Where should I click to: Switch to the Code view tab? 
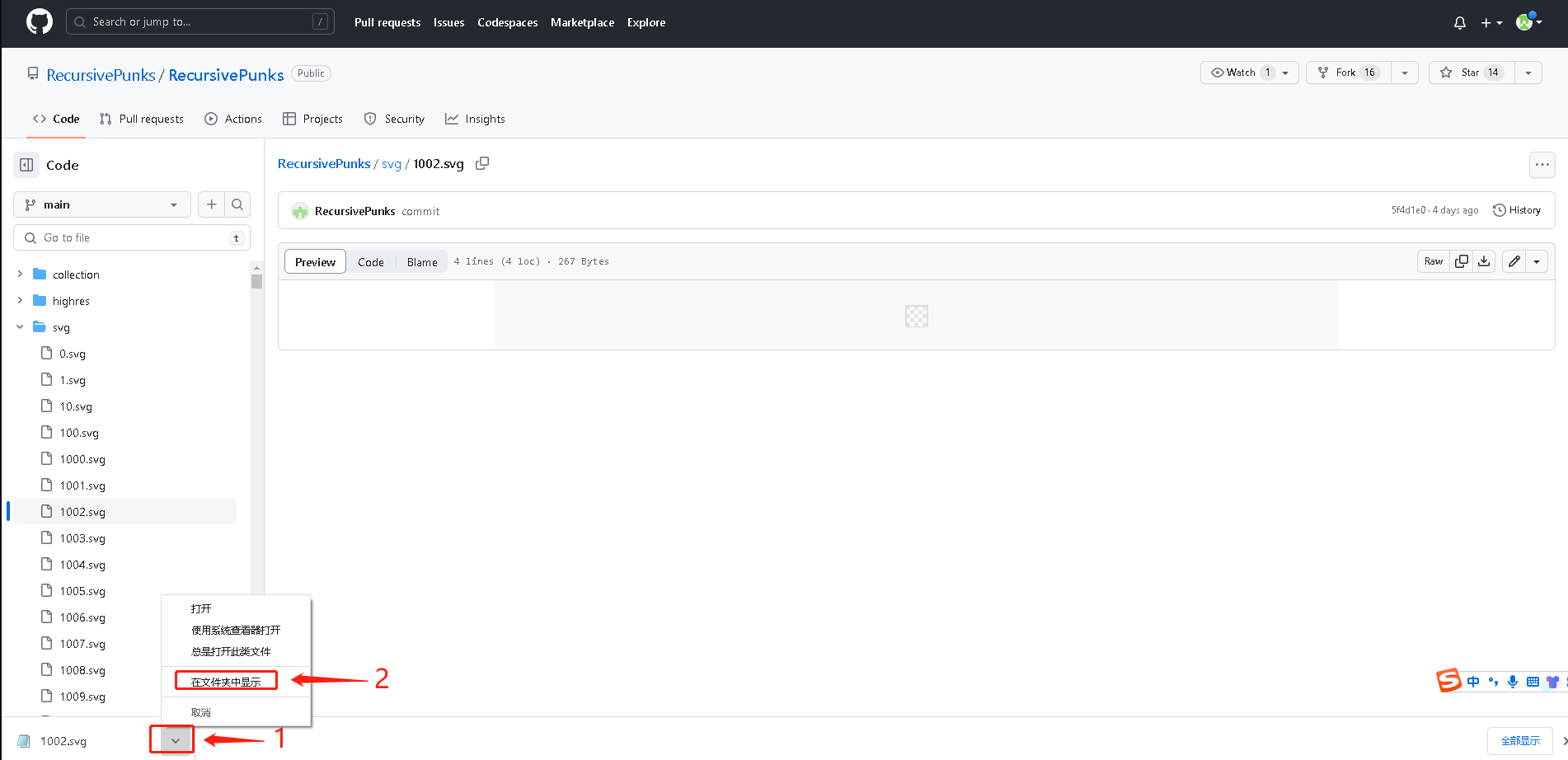coord(370,262)
